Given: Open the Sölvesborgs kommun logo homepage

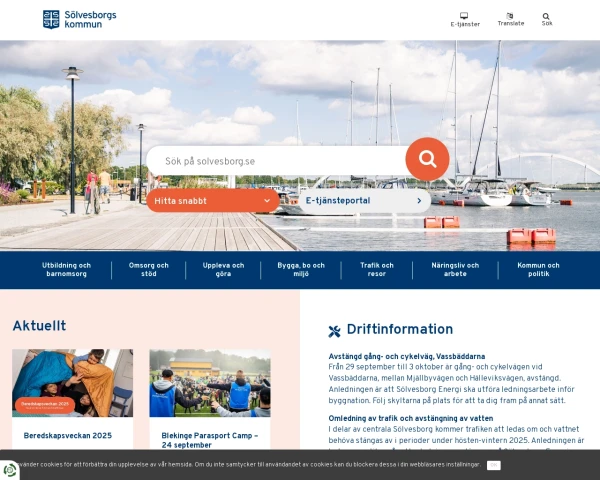Looking at the screenshot, I should tap(80, 20).
